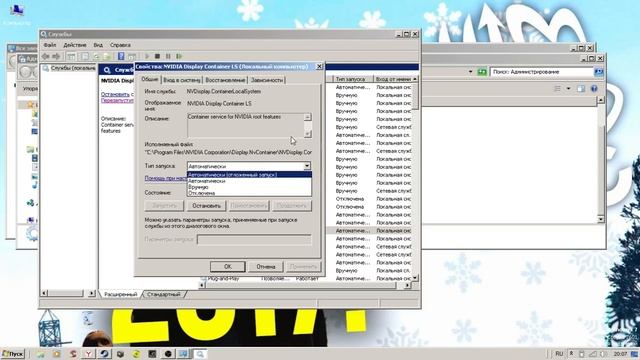Switch to the 'Зависимости' tab
The image size is (640, 360).
[267, 80]
